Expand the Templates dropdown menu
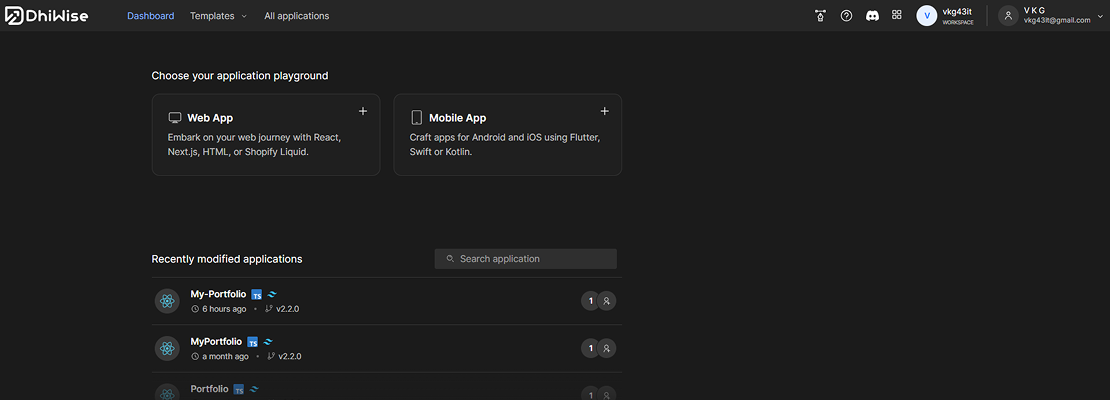Viewport: 1110px width, 400px height. [x=218, y=16]
